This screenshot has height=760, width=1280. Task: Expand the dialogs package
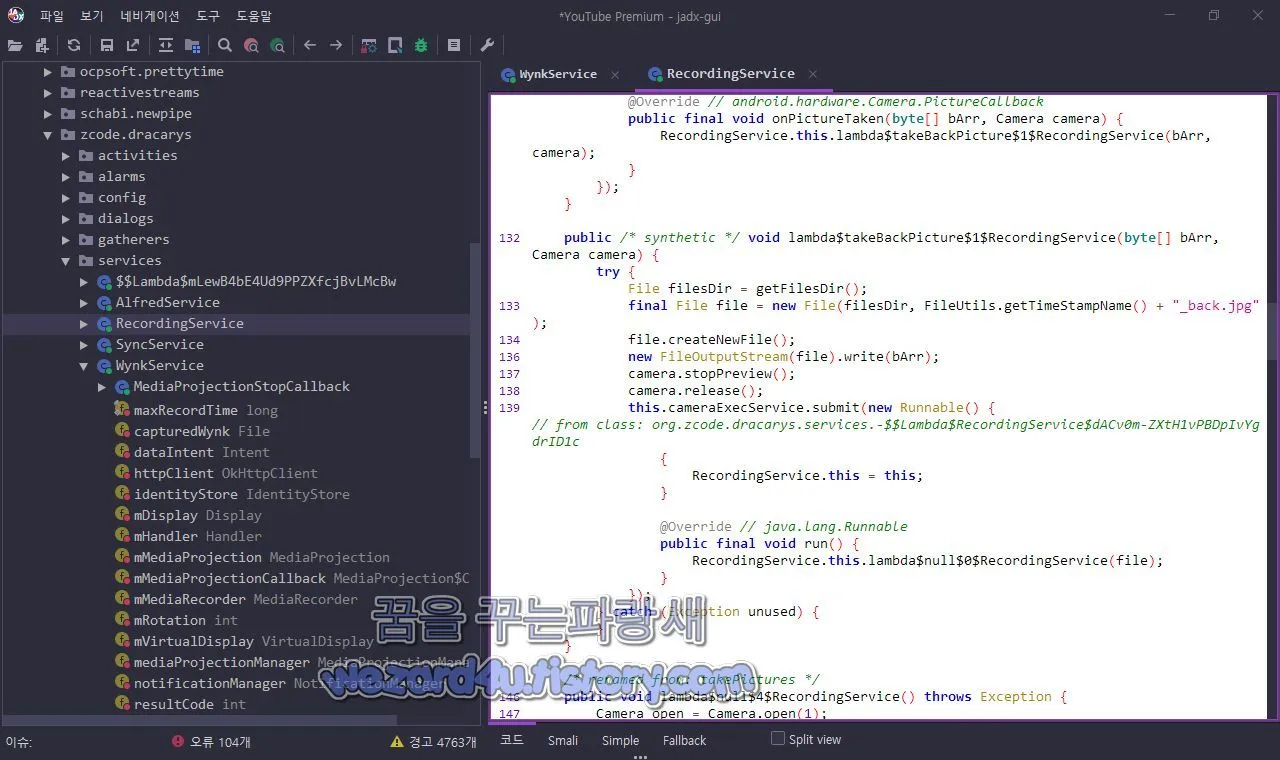(x=66, y=219)
